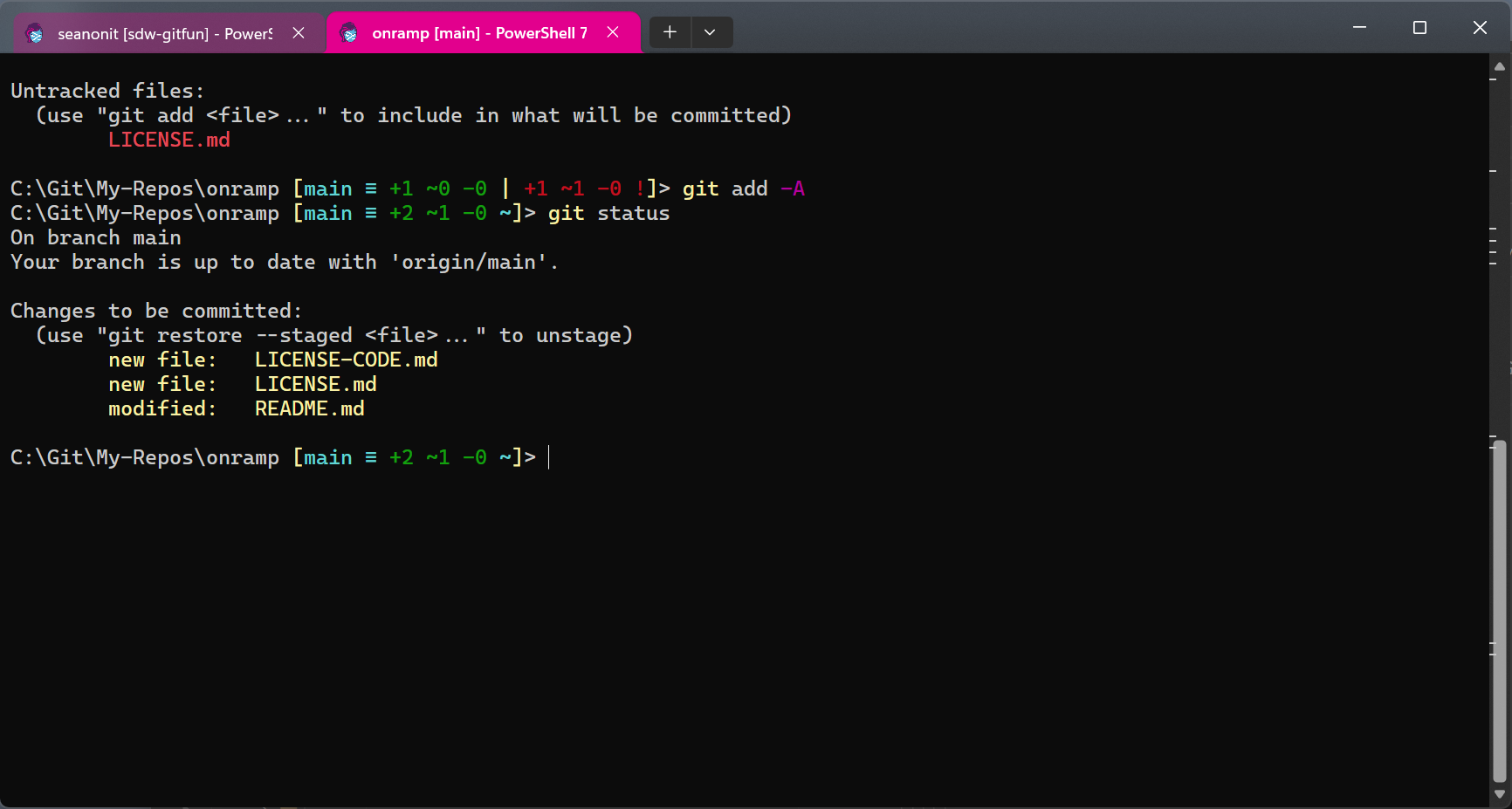Click the LICENSE-CODE.md new file entry

346,359
